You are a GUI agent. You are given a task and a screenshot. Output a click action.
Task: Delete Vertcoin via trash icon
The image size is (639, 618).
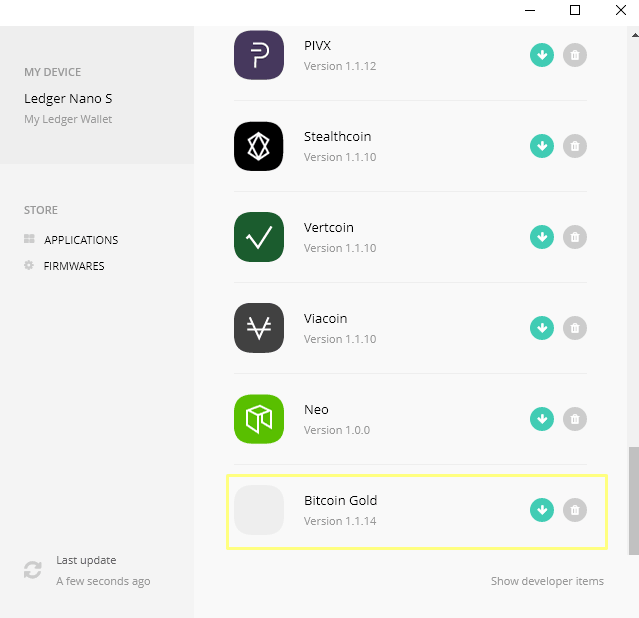tap(574, 237)
